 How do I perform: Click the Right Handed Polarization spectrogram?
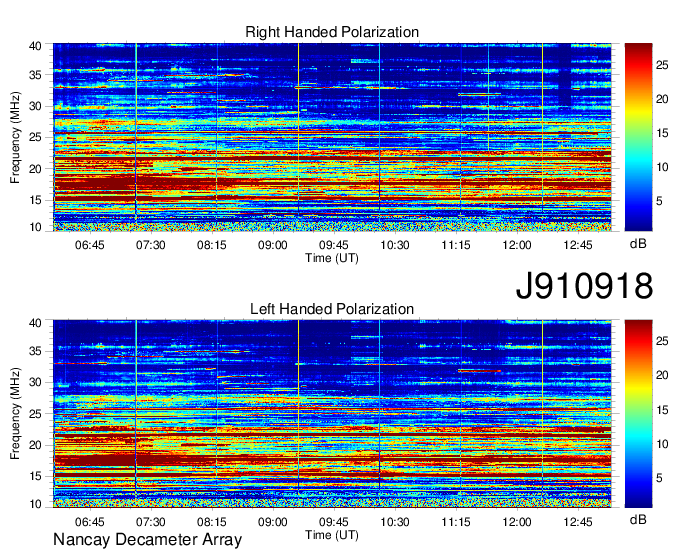click(332, 137)
